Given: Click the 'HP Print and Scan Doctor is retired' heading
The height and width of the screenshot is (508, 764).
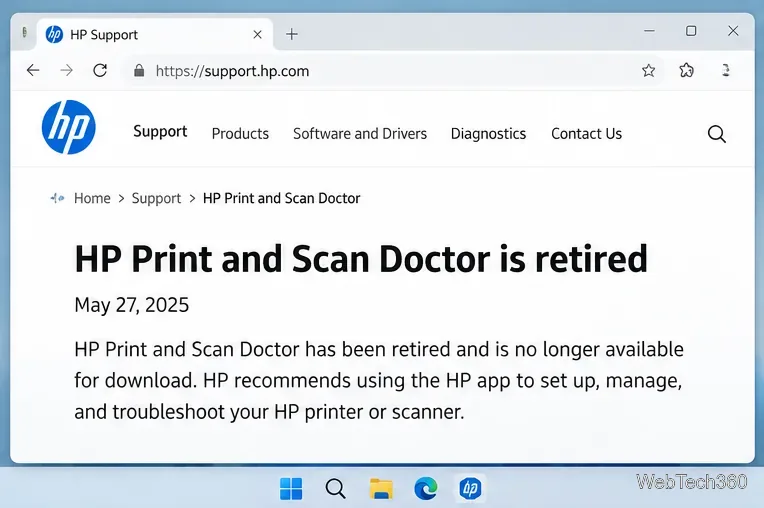Looking at the screenshot, I should [361, 259].
